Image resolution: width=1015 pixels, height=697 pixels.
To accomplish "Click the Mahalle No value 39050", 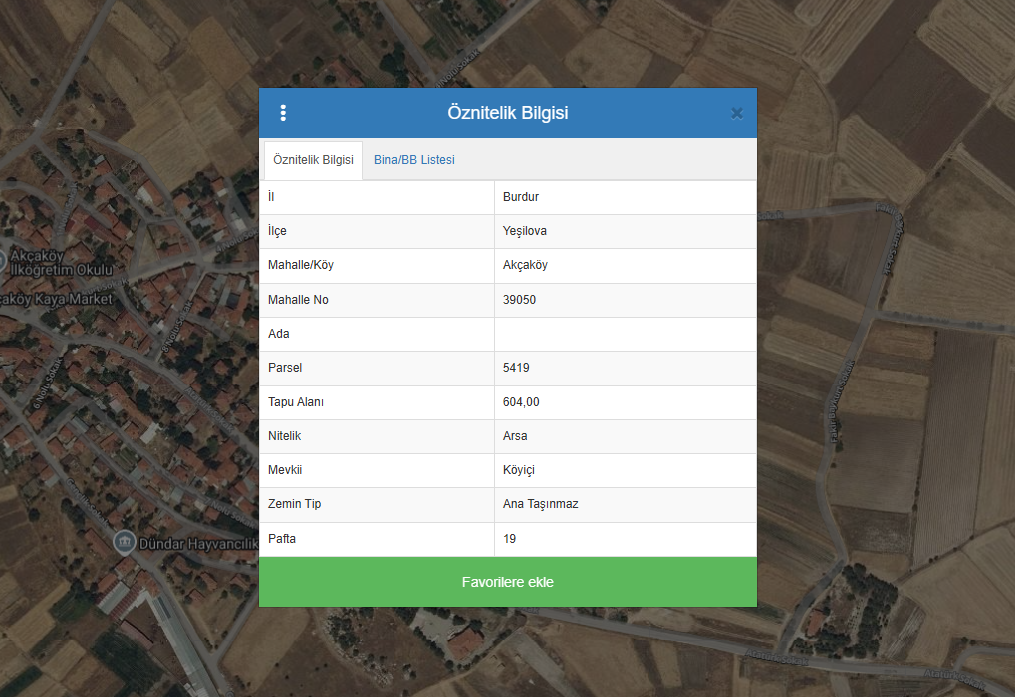I will (520, 300).
